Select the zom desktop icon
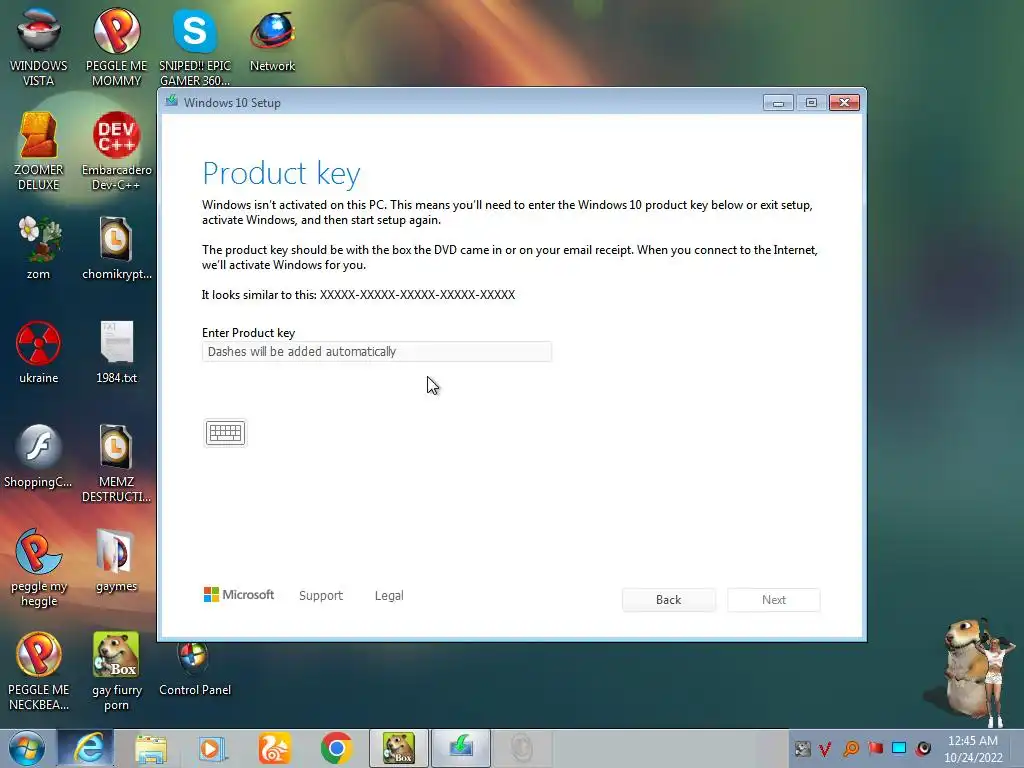 click(39, 248)
